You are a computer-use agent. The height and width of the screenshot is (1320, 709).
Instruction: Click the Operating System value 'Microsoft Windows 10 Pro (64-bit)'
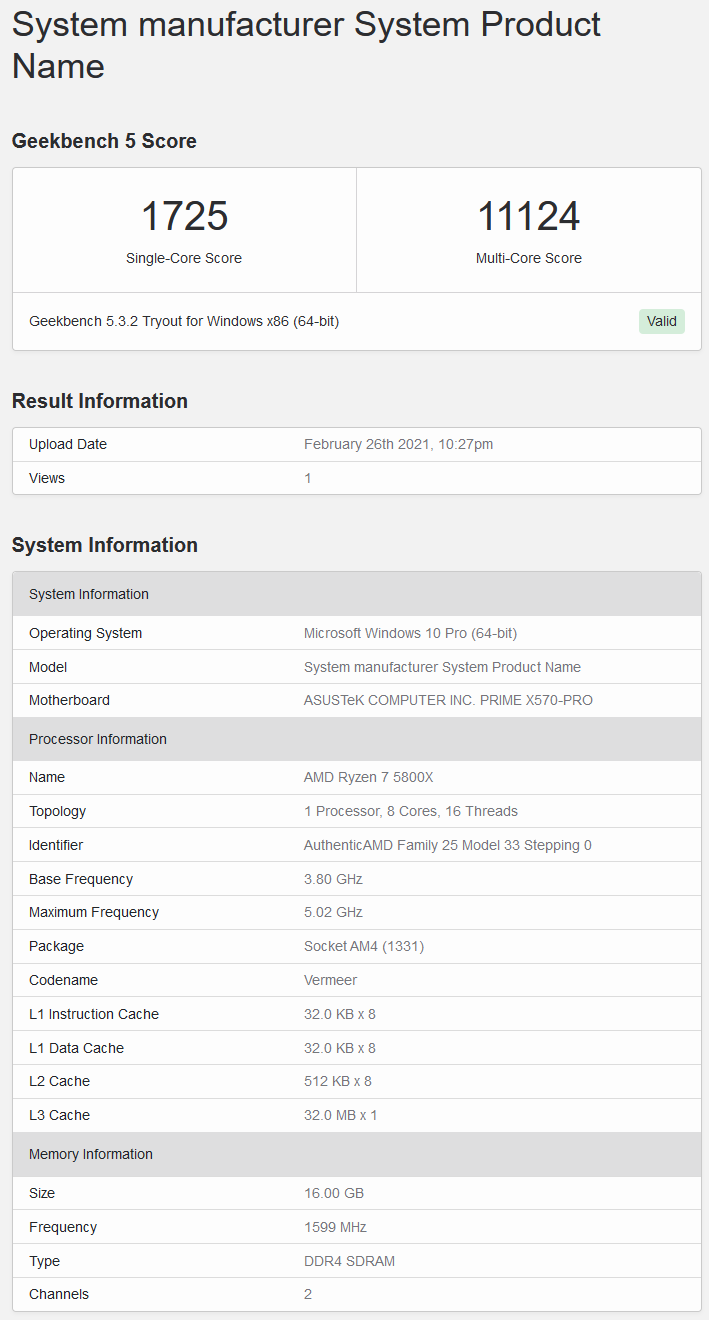click(410, 633)
